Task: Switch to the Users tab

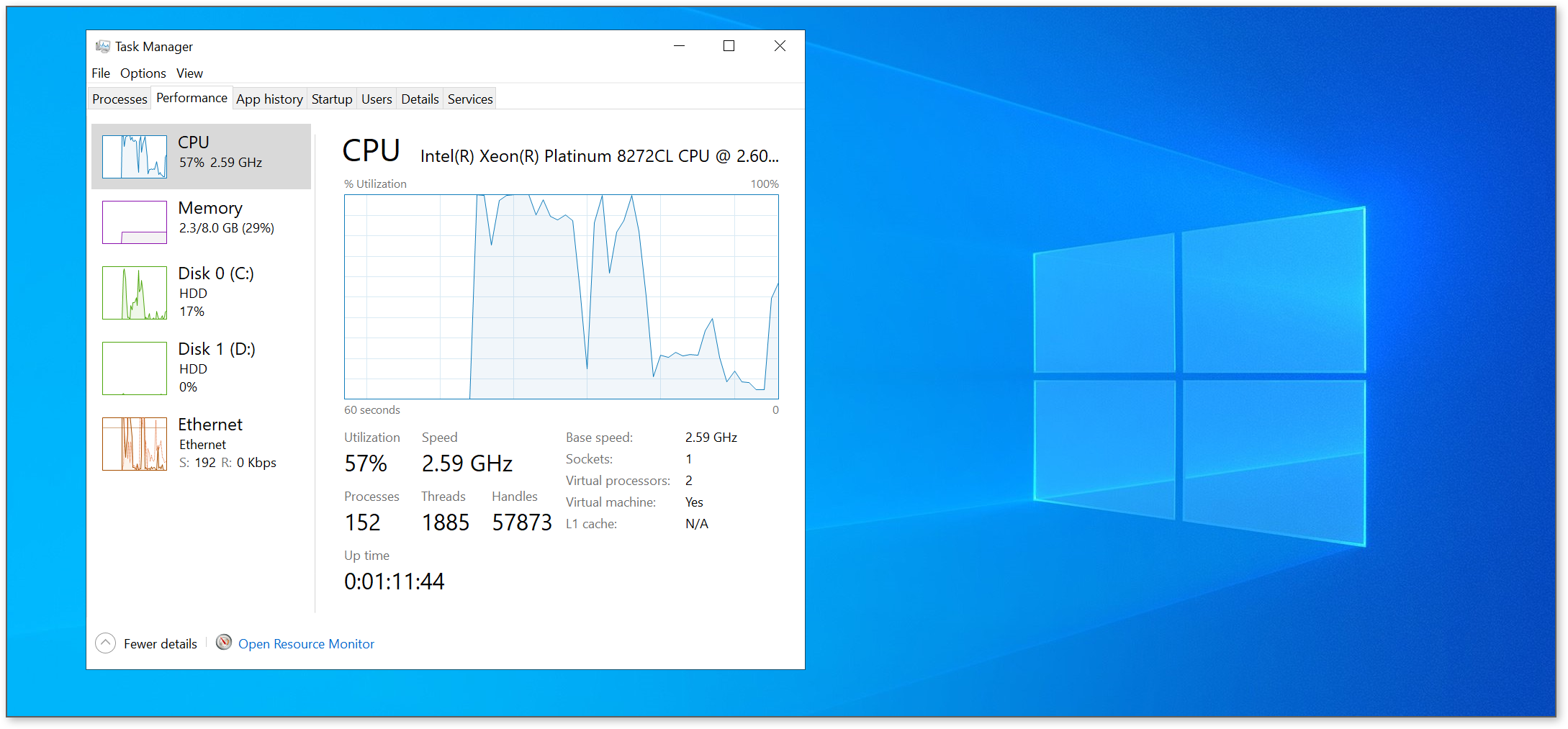Action: (377, 99)
